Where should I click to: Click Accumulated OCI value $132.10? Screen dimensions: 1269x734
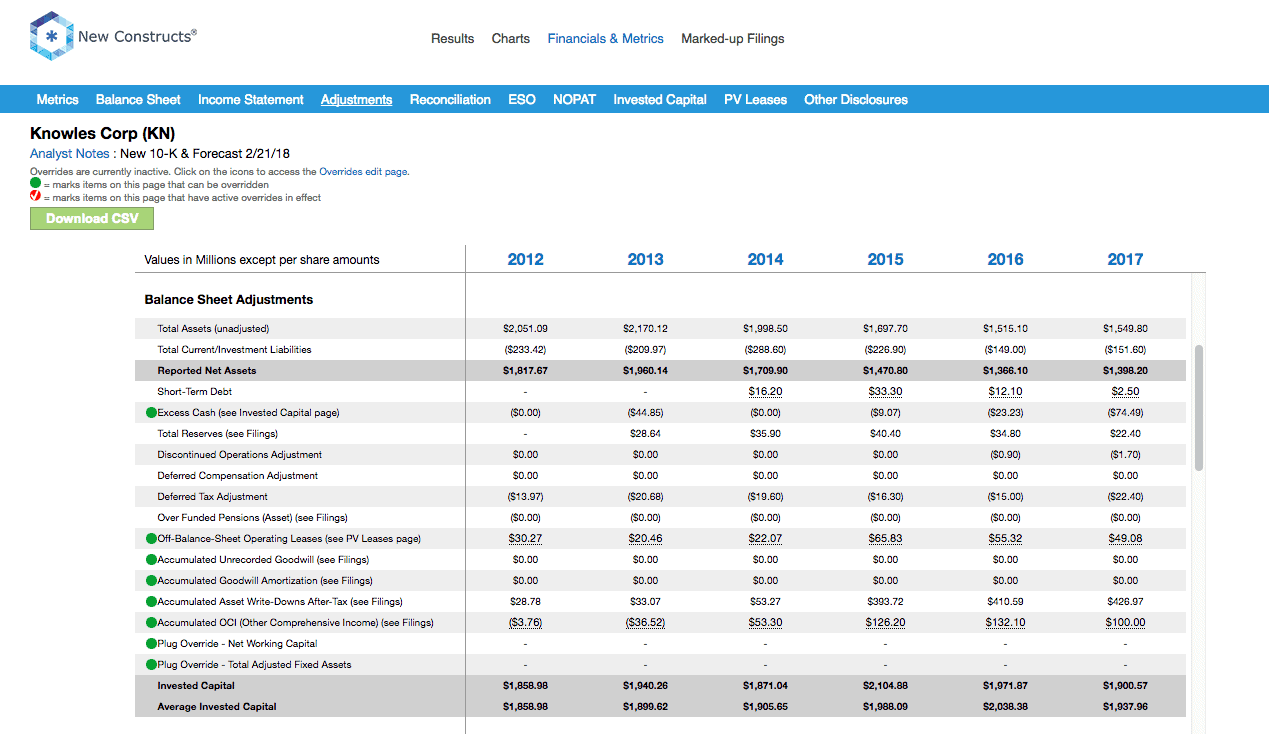1005,623
